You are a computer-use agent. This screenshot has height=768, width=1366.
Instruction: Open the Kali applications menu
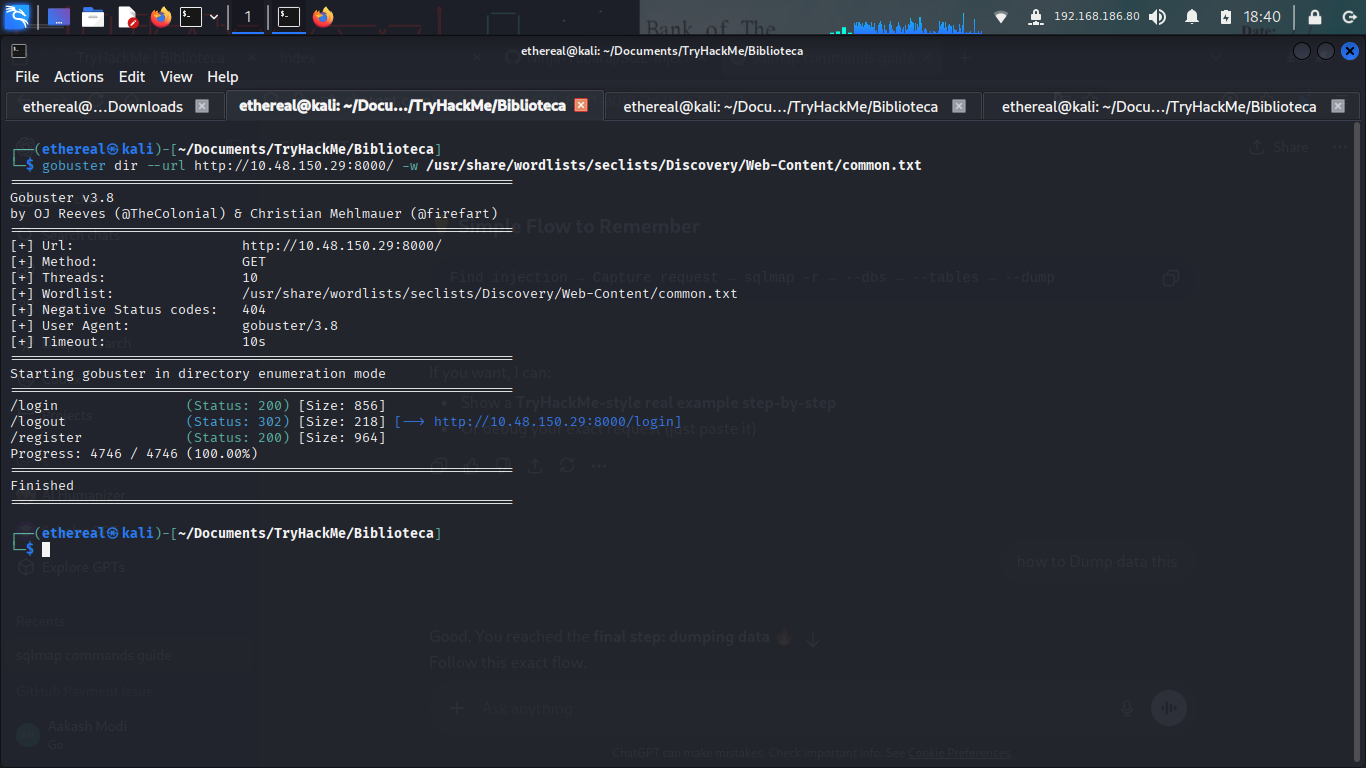point(18,17)
